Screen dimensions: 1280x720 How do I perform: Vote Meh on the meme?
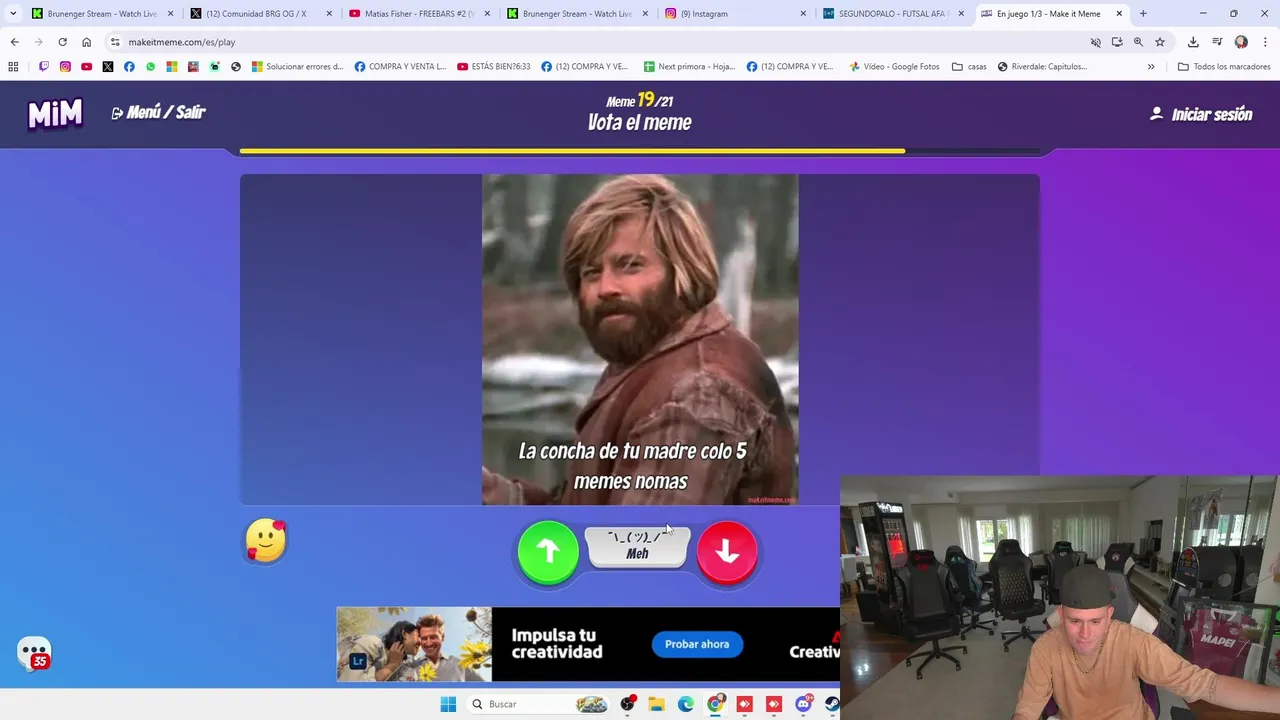637,547
